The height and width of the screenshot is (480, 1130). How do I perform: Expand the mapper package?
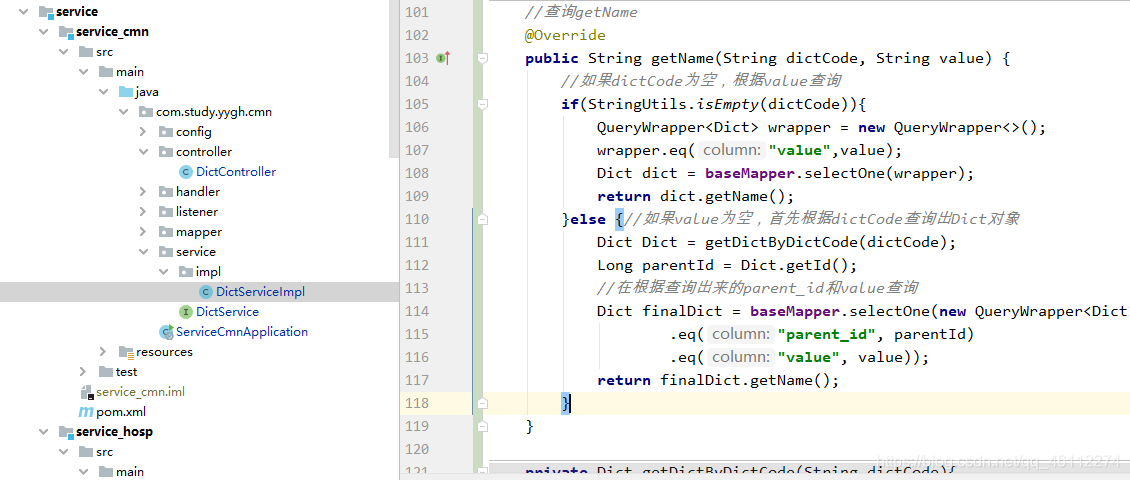point(143,232)
